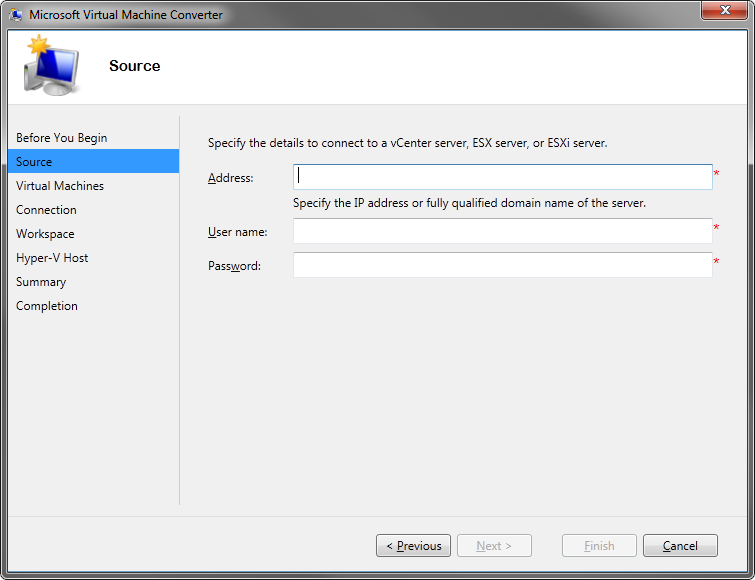Click into the Password field

(503, 265)
